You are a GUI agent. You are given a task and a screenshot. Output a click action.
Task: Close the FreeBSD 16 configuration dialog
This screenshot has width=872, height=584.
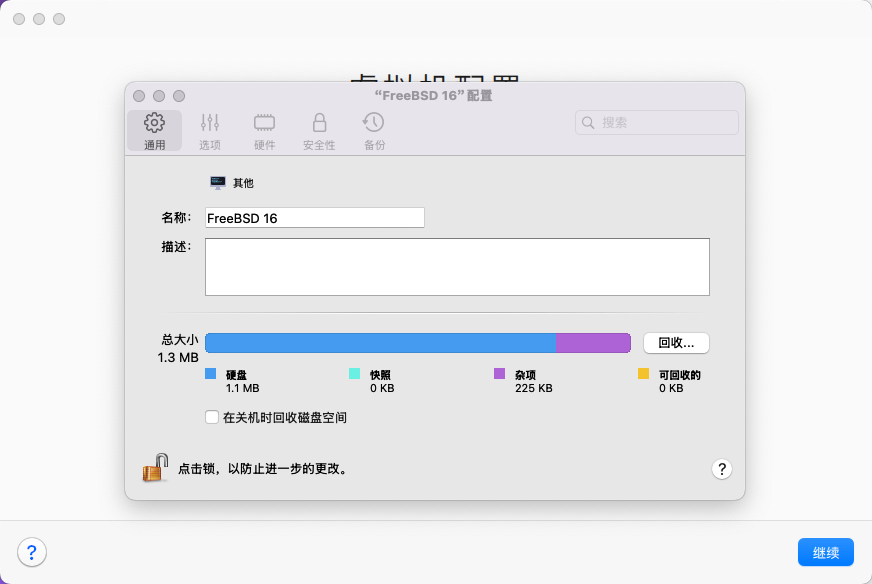pyautogui.click(x=139, y=96)
